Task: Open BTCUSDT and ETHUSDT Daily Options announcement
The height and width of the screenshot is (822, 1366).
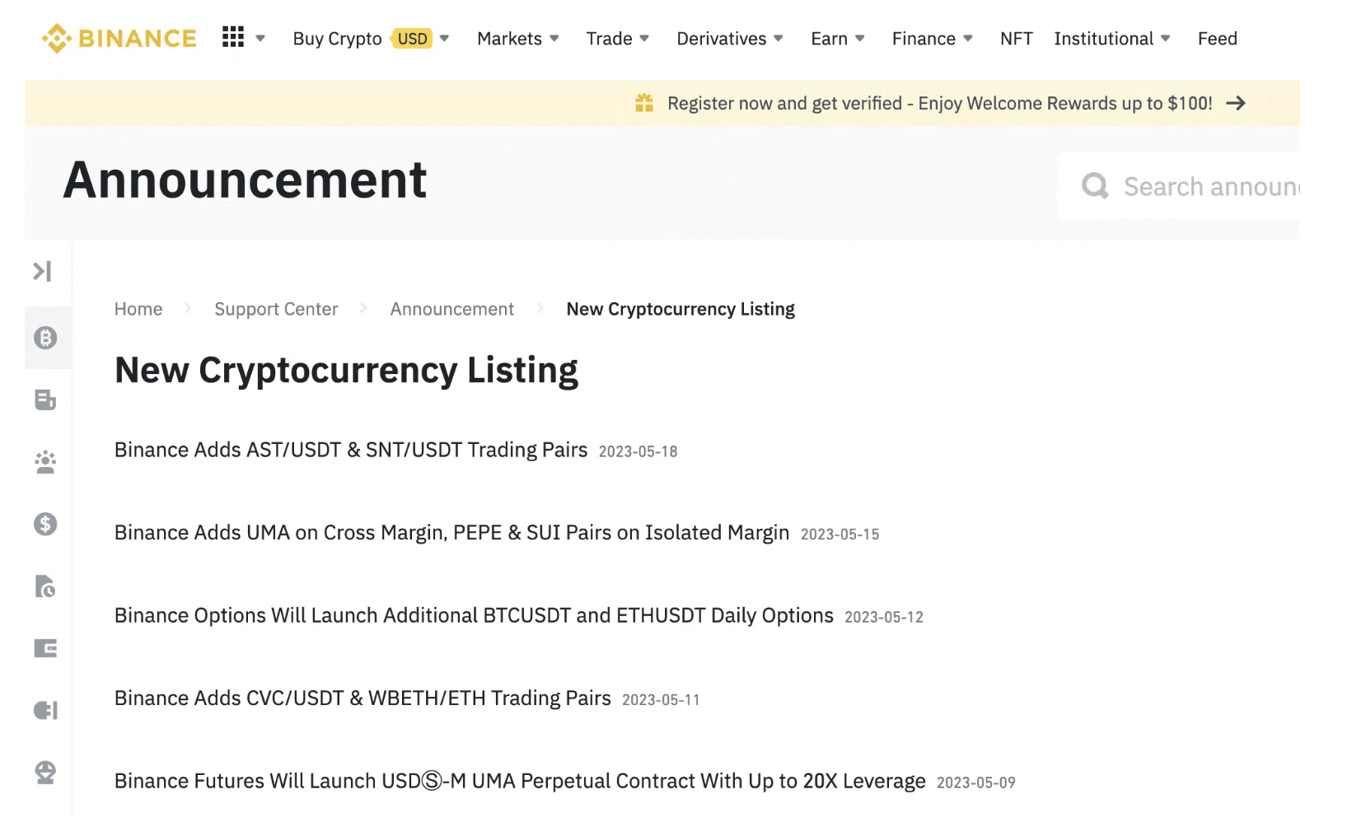Action: coord(474,616)
